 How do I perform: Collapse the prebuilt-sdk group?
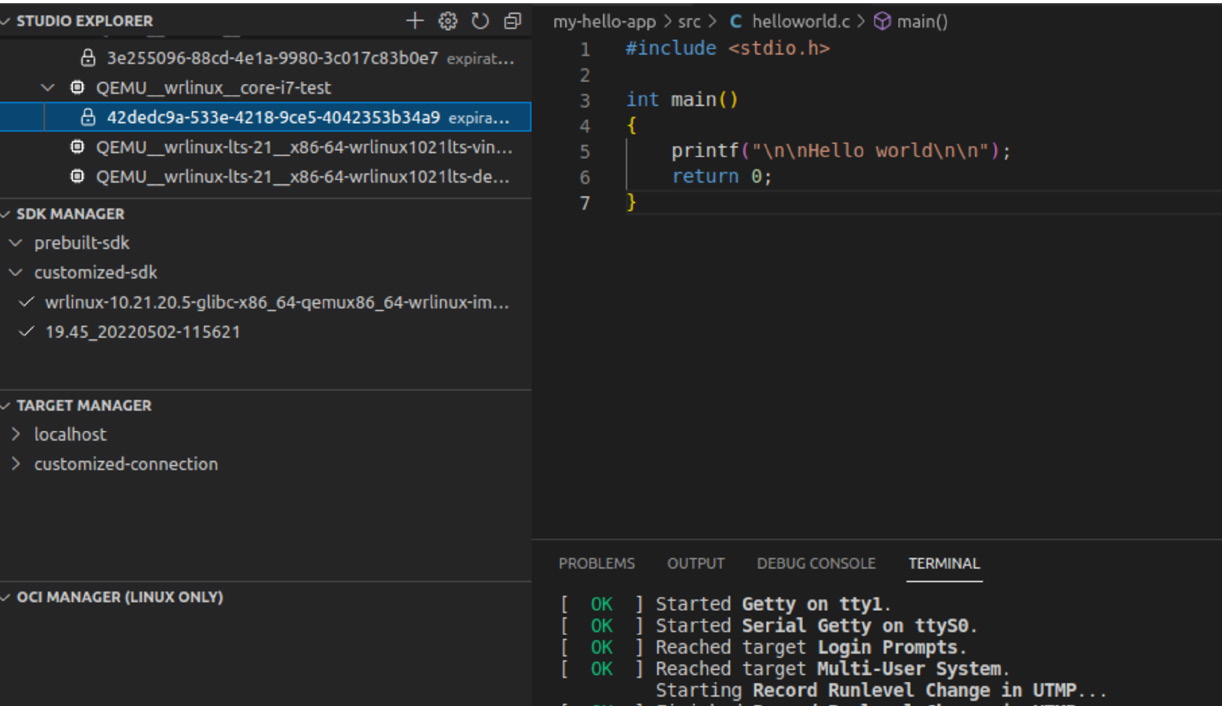coord(16,243)
